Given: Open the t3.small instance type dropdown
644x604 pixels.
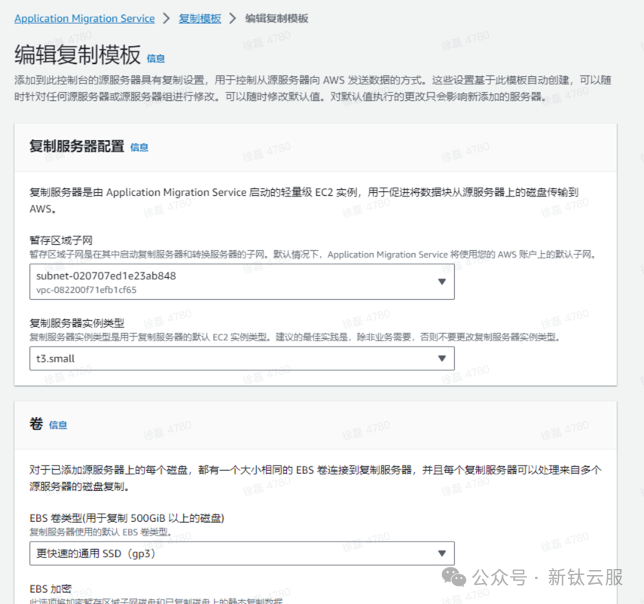Looking at the screenshot, I should tap(242, 358).
